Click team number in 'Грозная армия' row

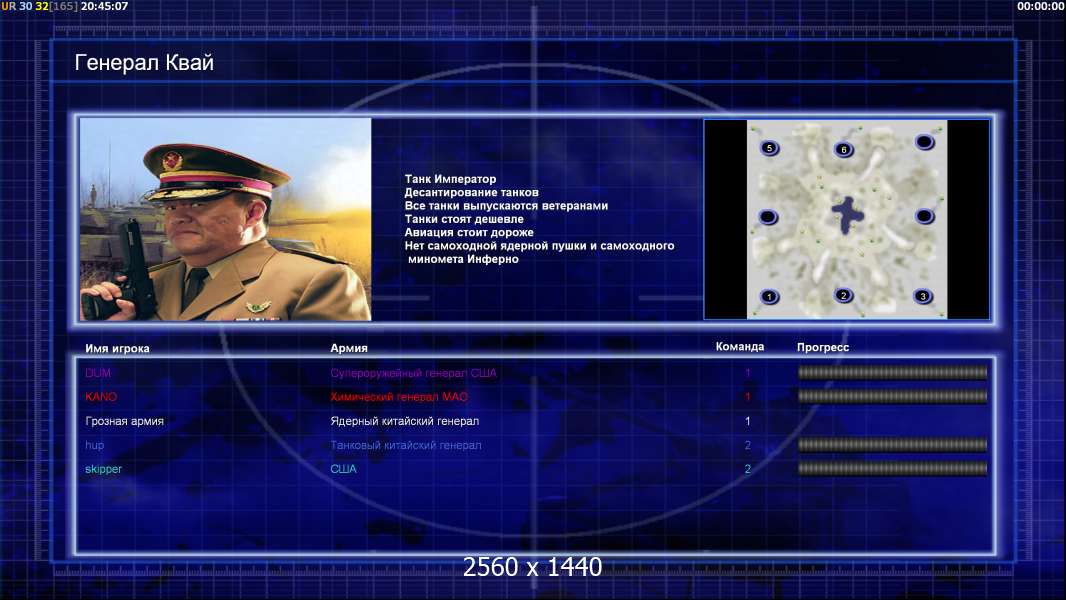click(748, 421)
